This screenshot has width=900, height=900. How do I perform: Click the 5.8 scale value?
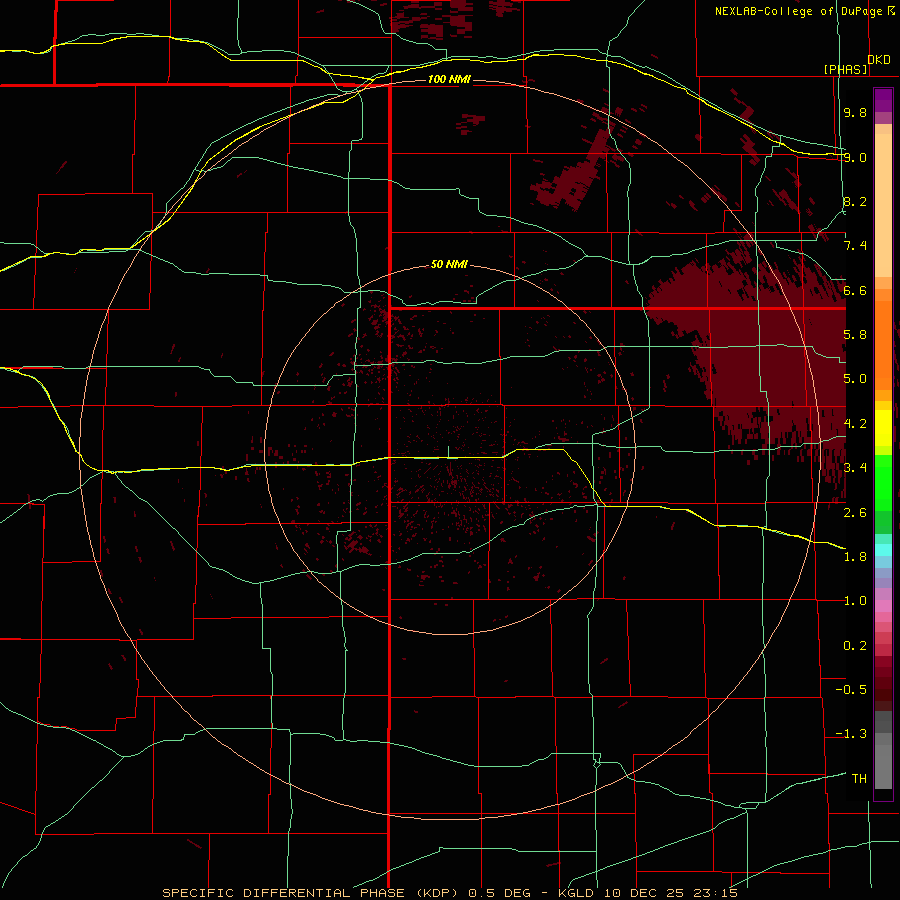pos(855,335)
